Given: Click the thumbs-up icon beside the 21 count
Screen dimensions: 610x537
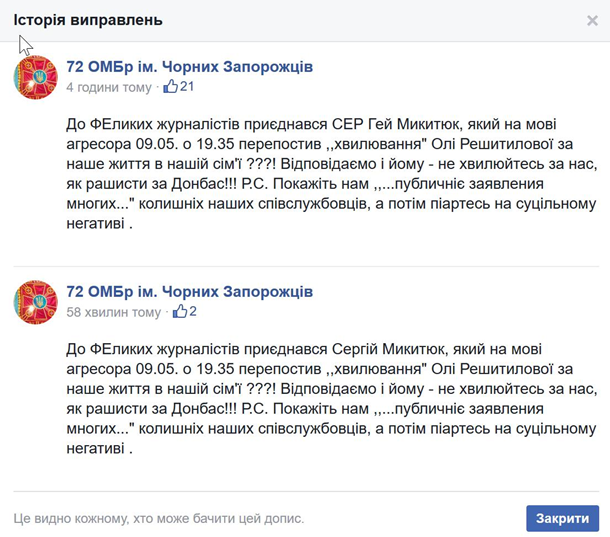Looking at the screenshot, I should [x=171, y=87].
